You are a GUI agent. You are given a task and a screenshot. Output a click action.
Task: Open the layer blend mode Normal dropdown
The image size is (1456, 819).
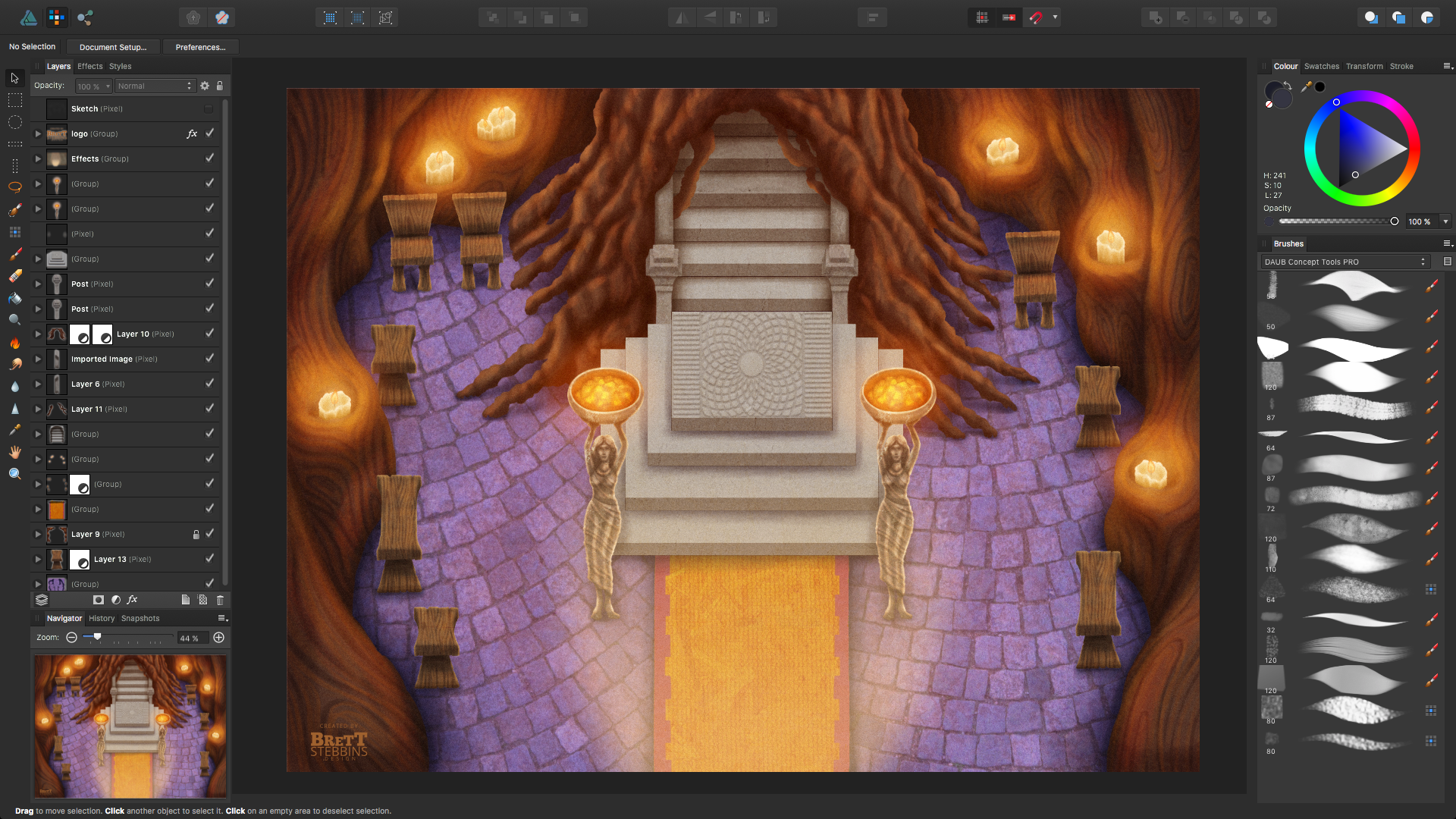(x=155, y=86)
